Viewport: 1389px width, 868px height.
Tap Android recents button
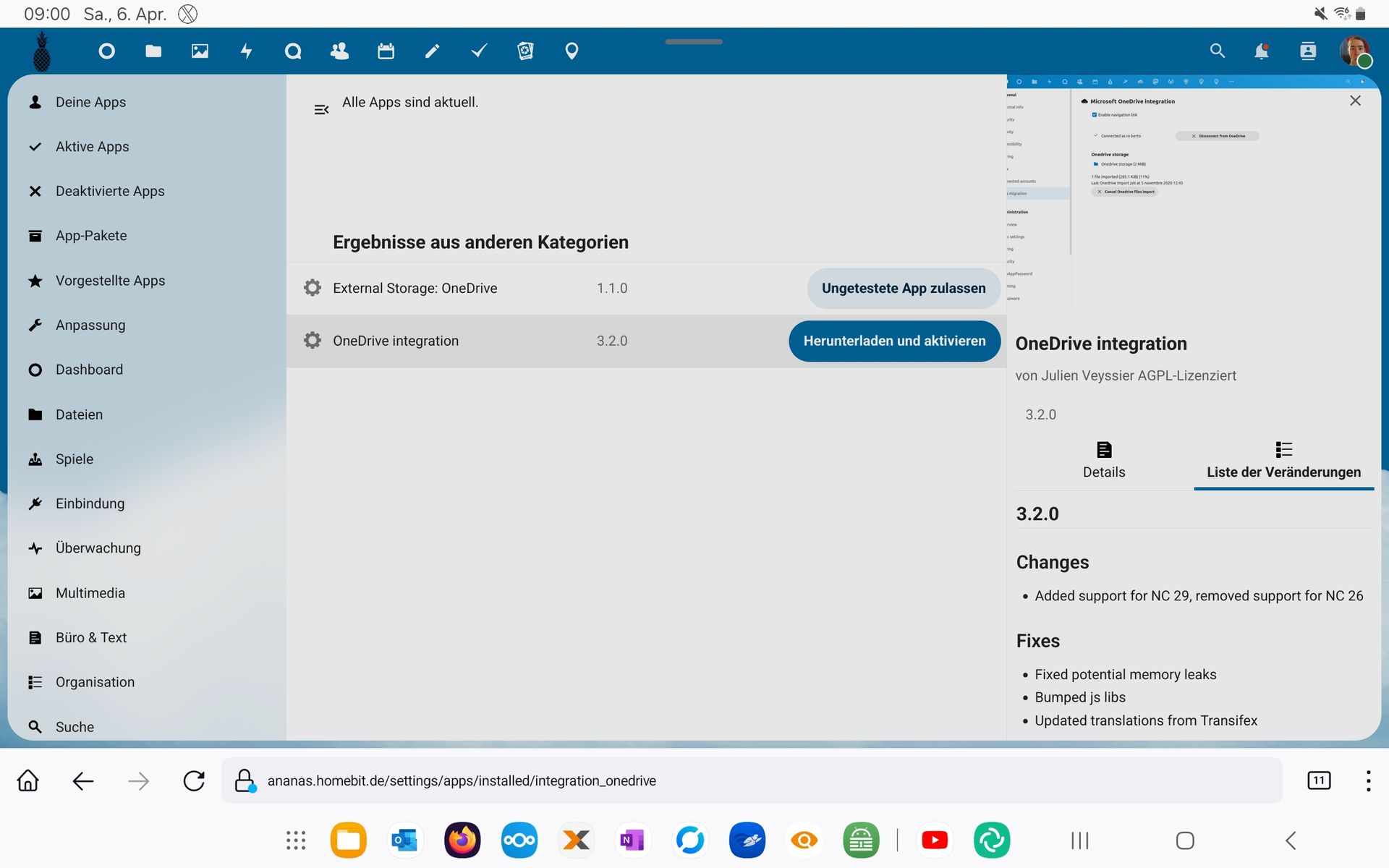point(1080,840)
